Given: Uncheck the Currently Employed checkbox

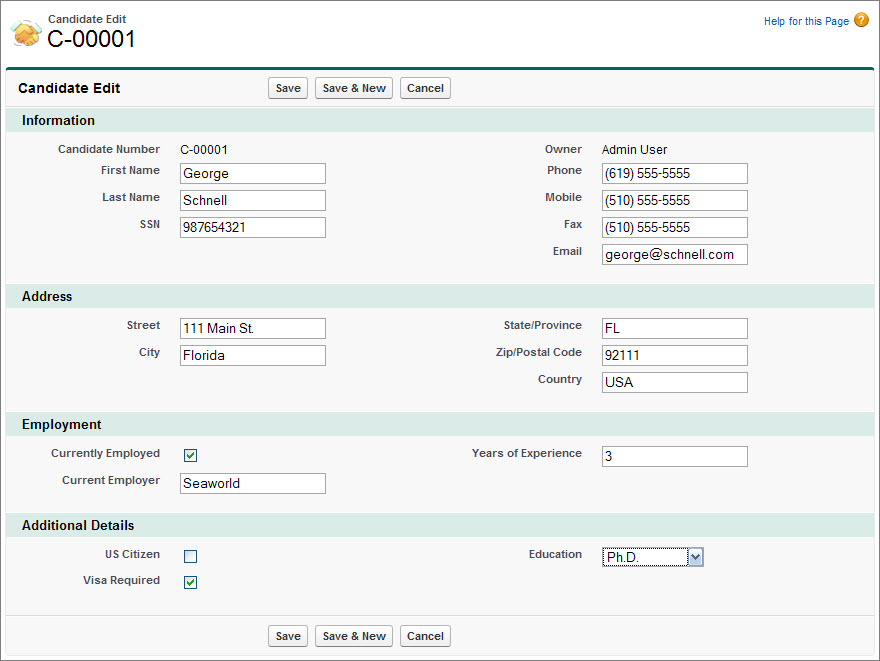Looking at the screenshot, I should click(190, 455).
